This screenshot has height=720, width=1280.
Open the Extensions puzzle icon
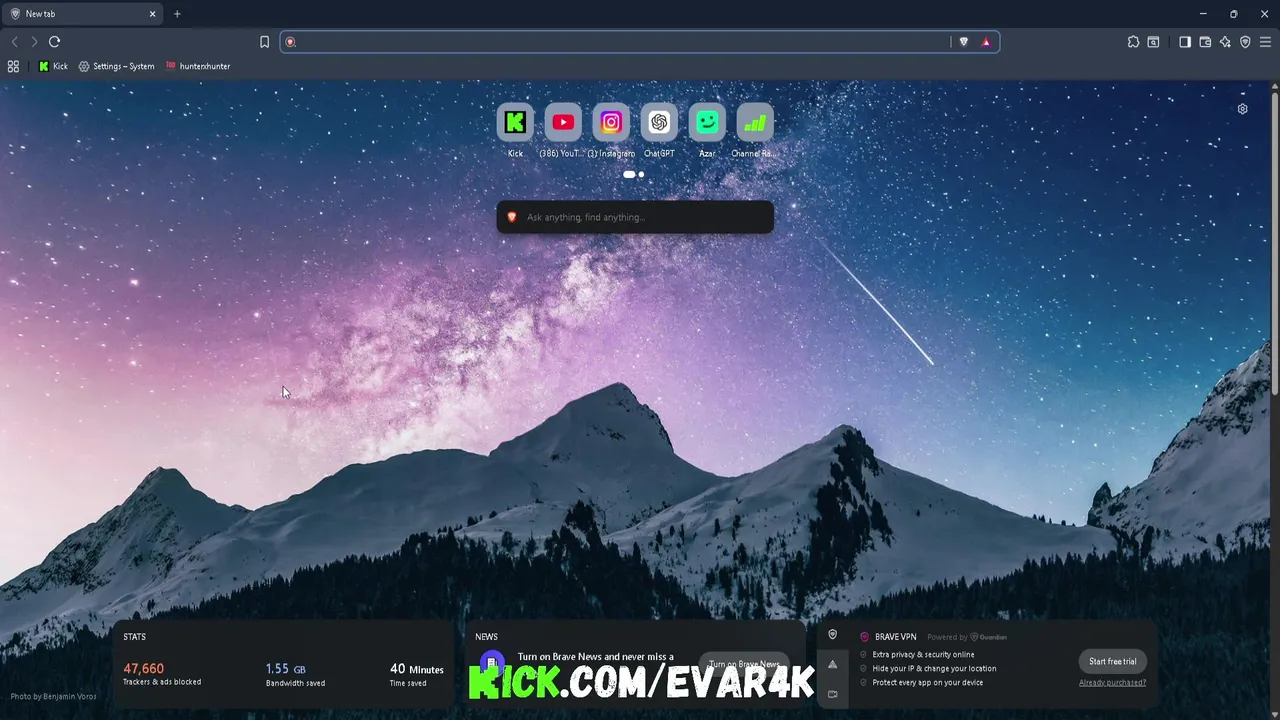click(1133, 42)
